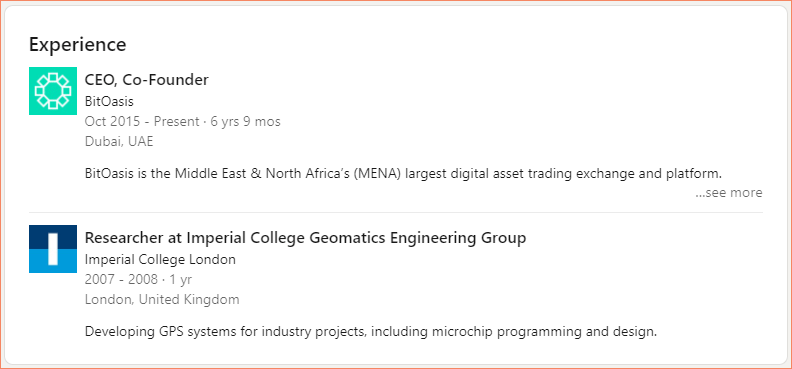This screenshot has height=369, width=792.
Task: Click the London, United Kingdom location text
Action: [x=162, y=300]
